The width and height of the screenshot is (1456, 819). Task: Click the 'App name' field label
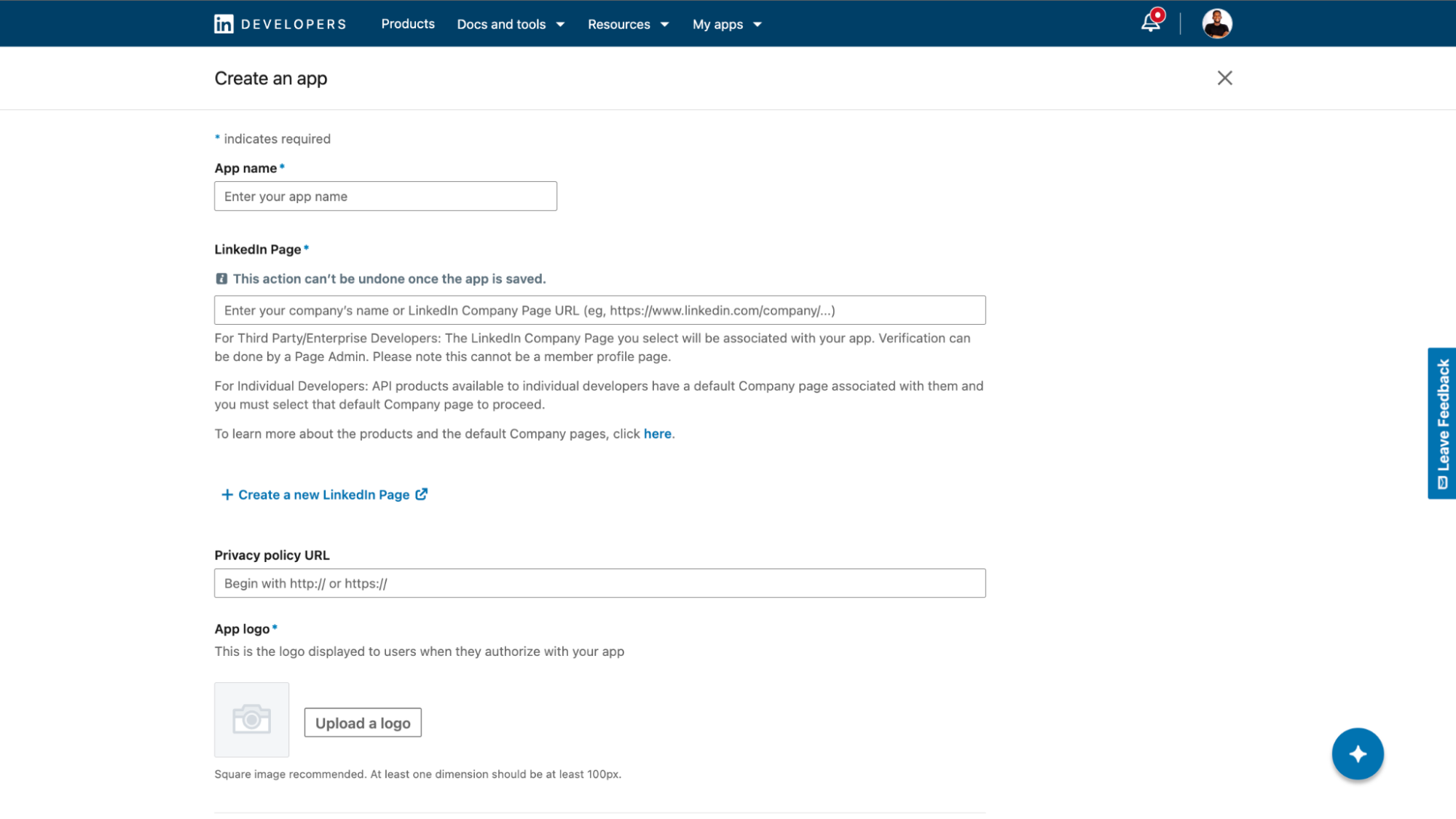click(245, 168)
